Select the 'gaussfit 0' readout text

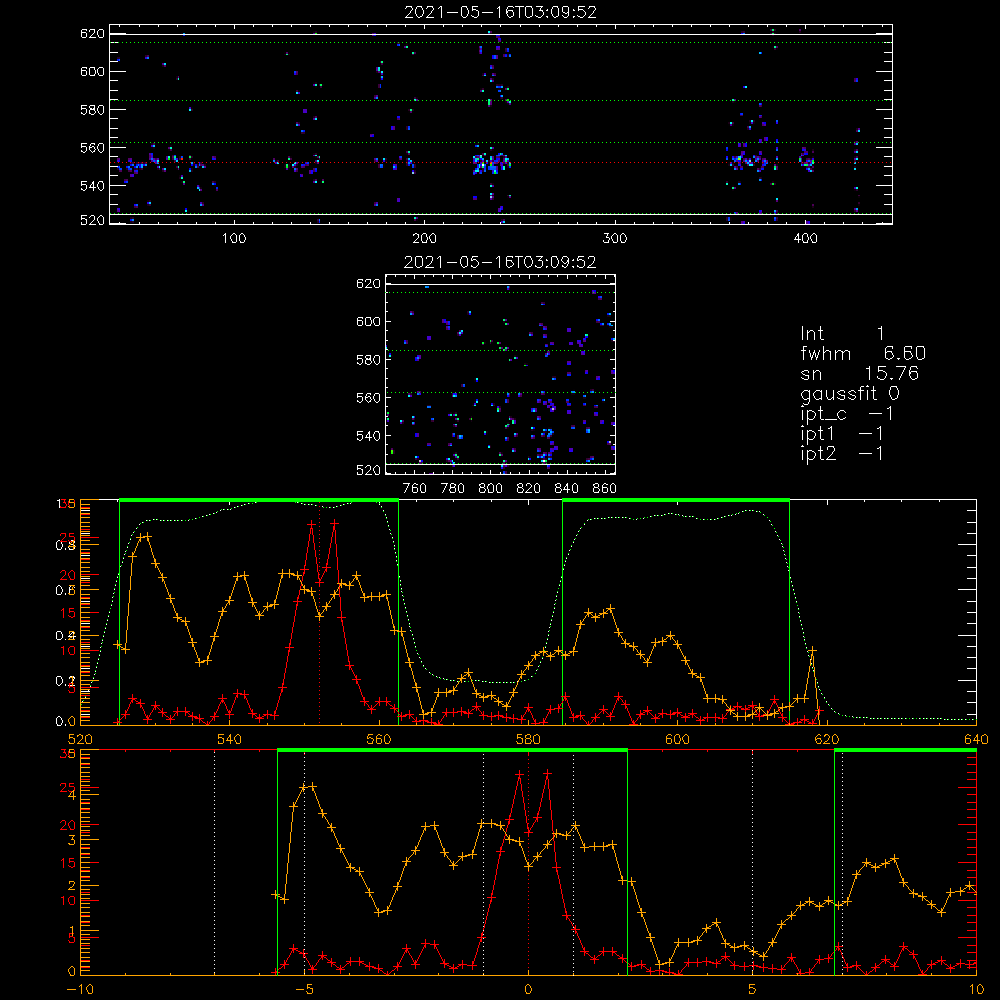click(849, 393)
